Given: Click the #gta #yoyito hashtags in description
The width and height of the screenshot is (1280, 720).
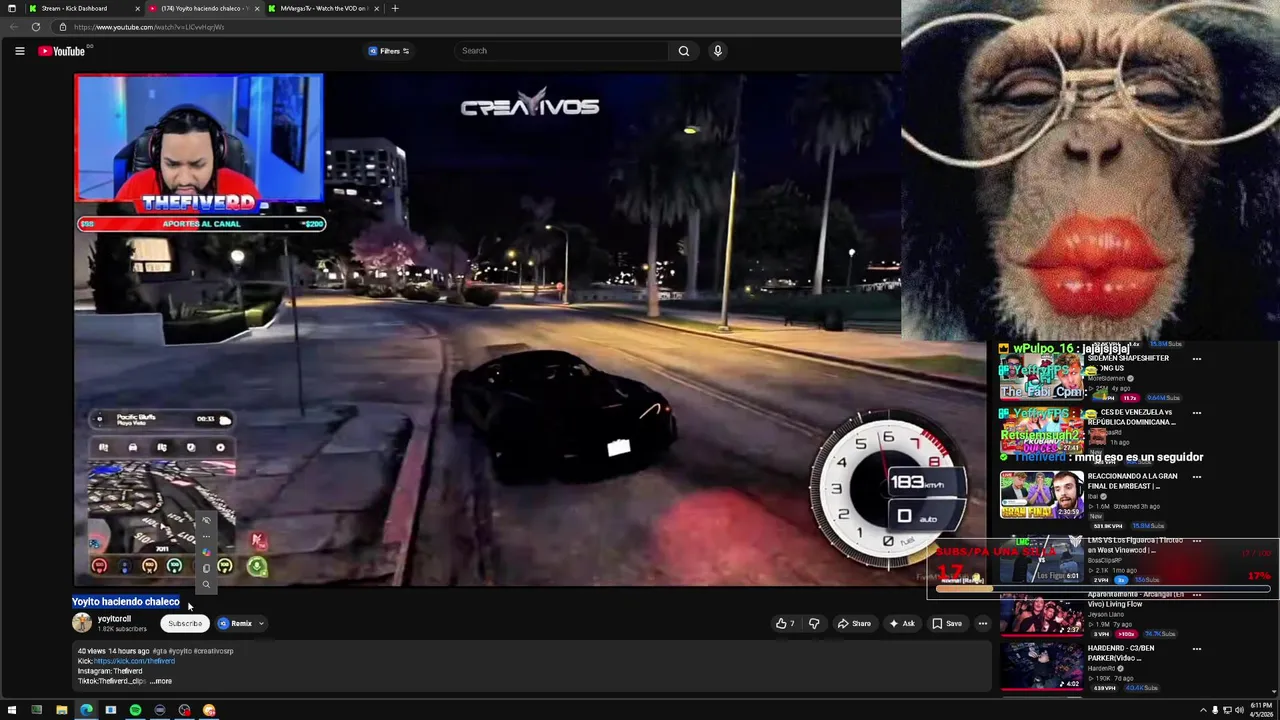Looking at the screenshot, I should tap(173, 651).
